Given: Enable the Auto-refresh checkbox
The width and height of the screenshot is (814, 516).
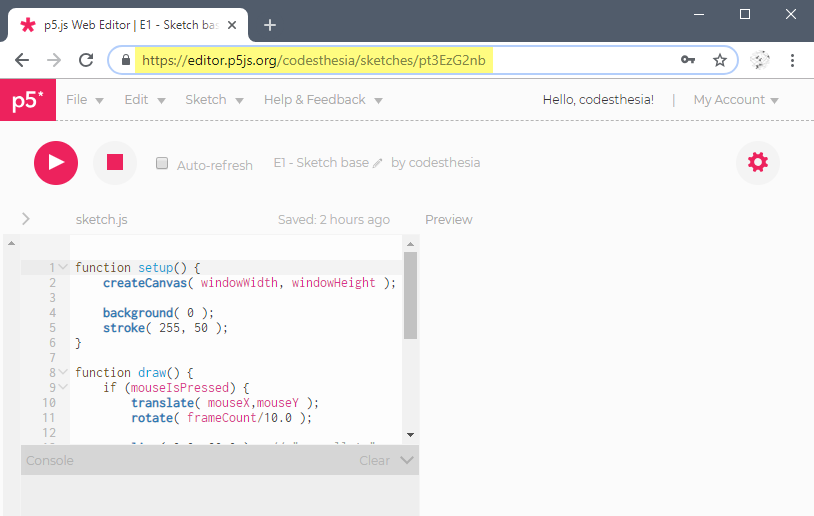Looking at the screenshot, I should 162,164.
